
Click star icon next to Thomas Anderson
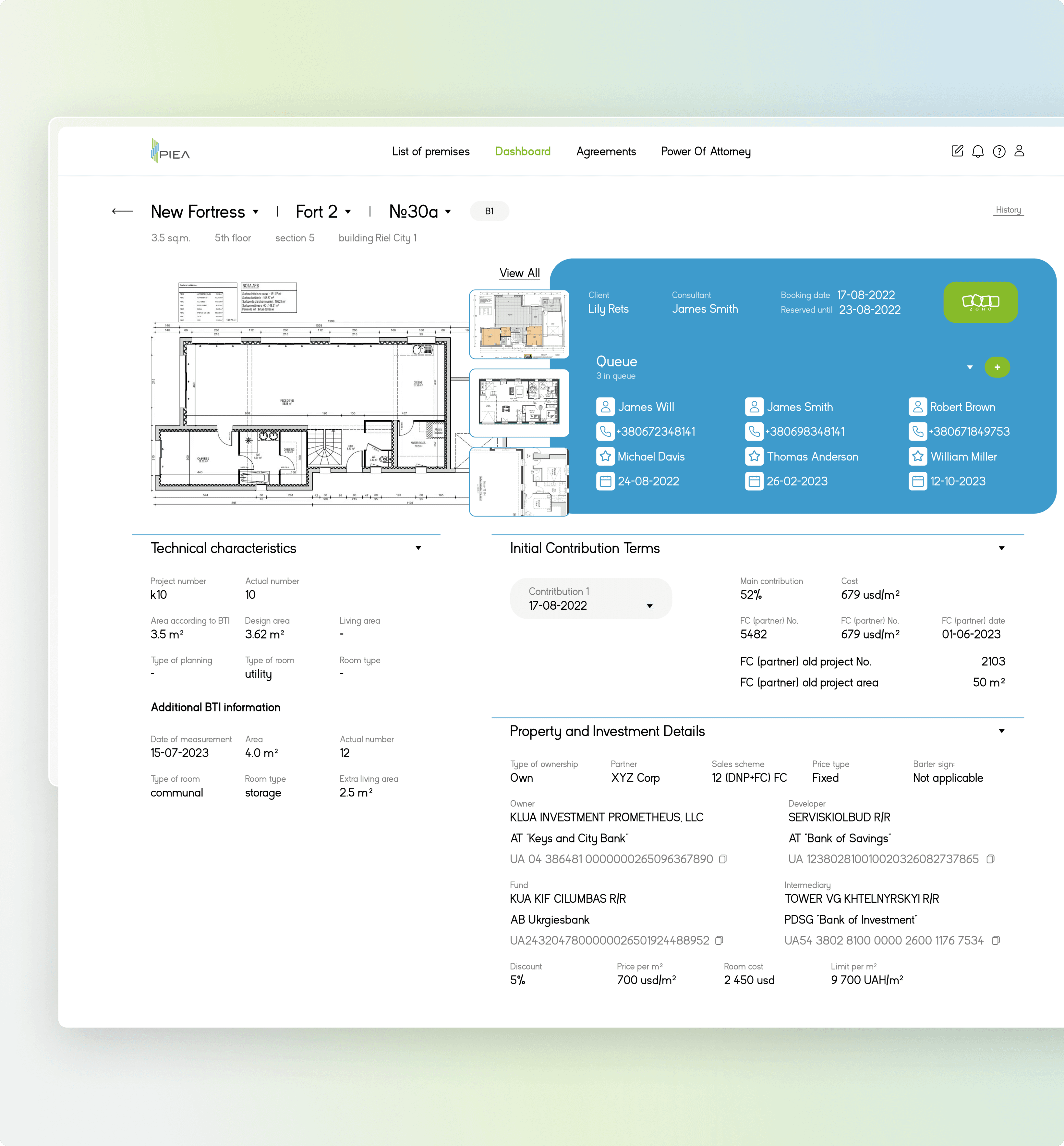(x=754, y=457)
